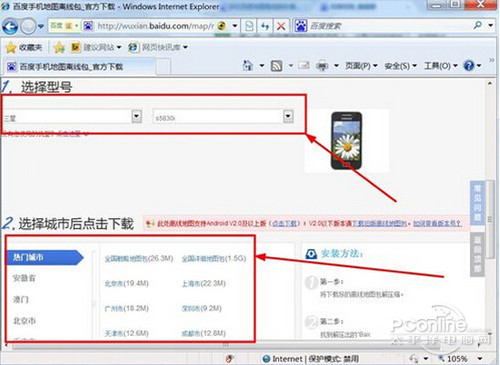Open the search provider dropdown arrow

click(491, 25)
